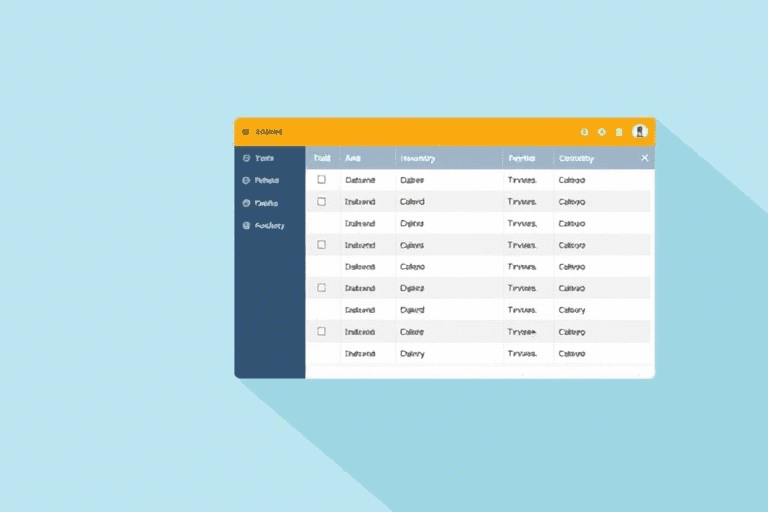768x512 pixels.
Task: Click the first sidebar item's icon
Action: tap(246, 158)
